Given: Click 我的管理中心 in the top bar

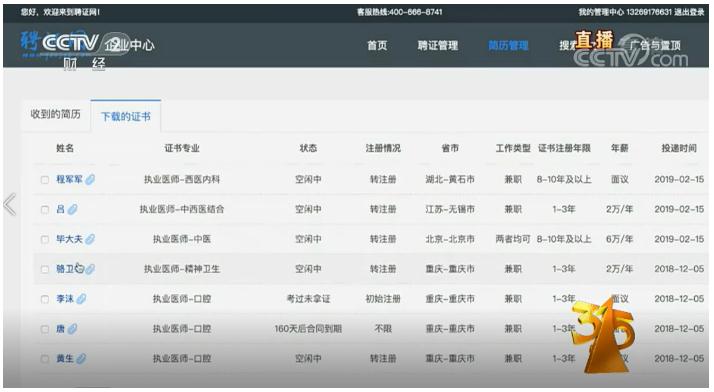Looking at the screenshot, I should pyautogui.click(x=601, y=12).
